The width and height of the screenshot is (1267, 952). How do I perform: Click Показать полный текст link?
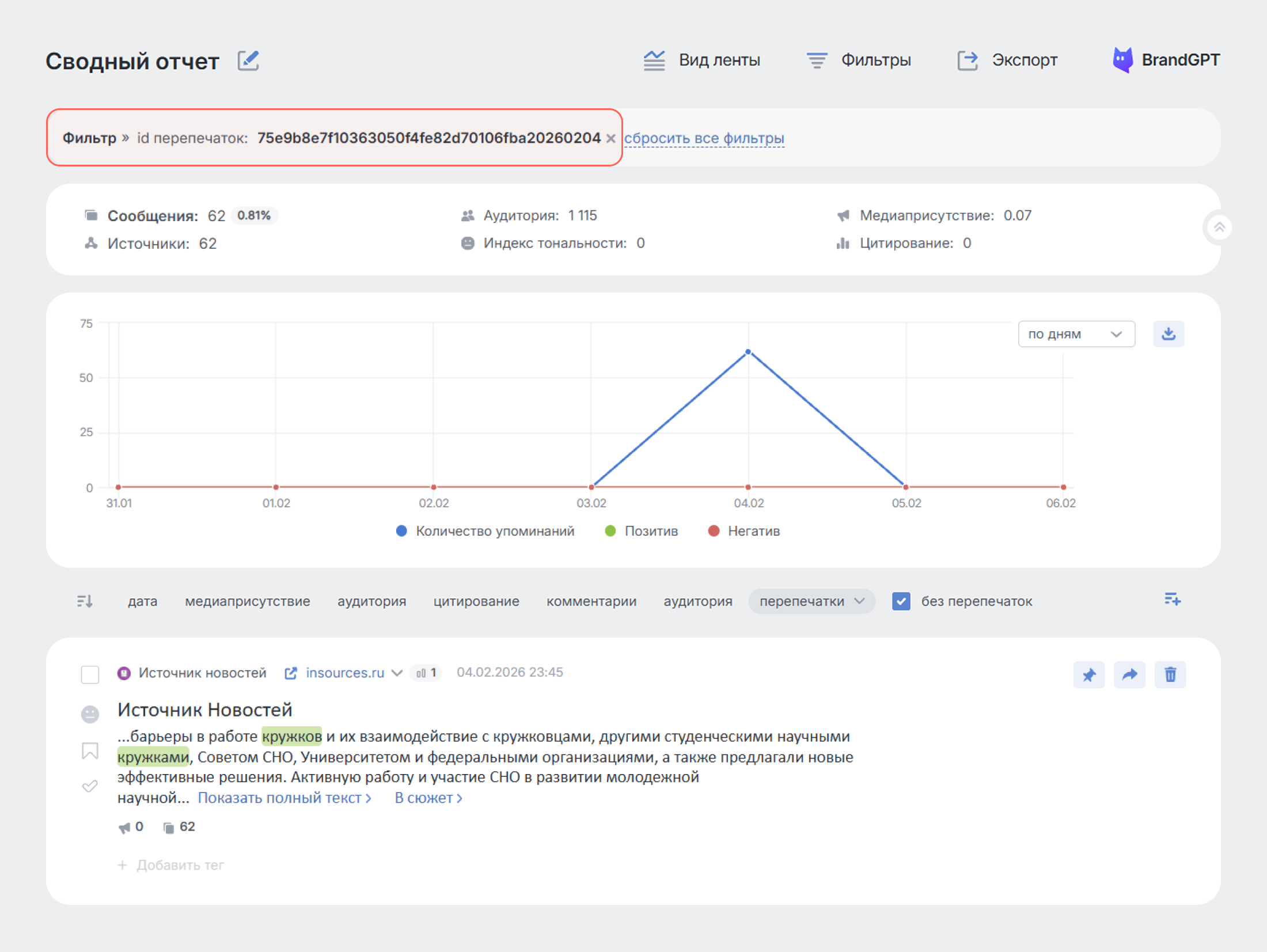pyautogui.click(x=284, y=798)
